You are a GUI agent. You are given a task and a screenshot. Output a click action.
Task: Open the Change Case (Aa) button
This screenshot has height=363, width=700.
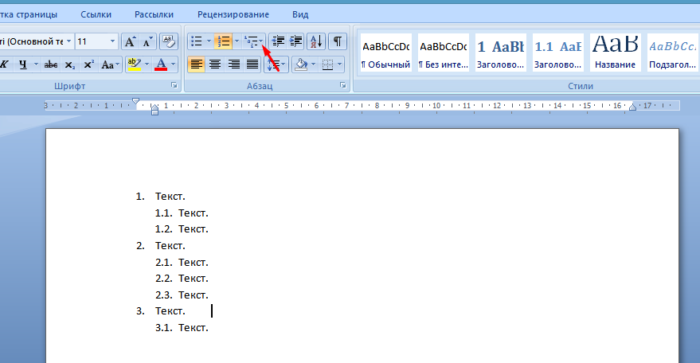click(110, 65)
